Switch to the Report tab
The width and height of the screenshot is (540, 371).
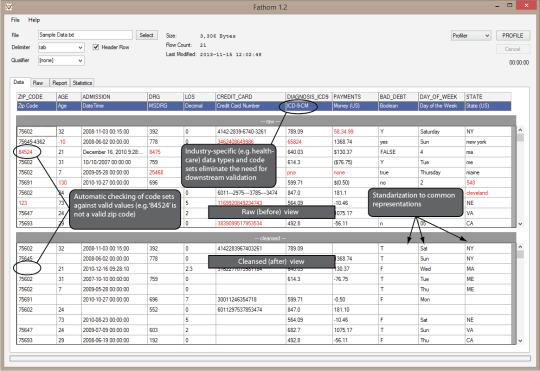pos(60,83)
